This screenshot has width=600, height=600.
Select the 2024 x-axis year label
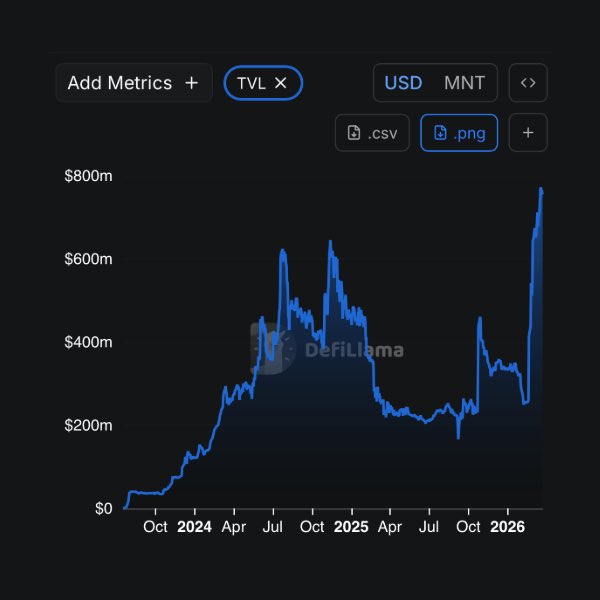[x=194, y=527]
